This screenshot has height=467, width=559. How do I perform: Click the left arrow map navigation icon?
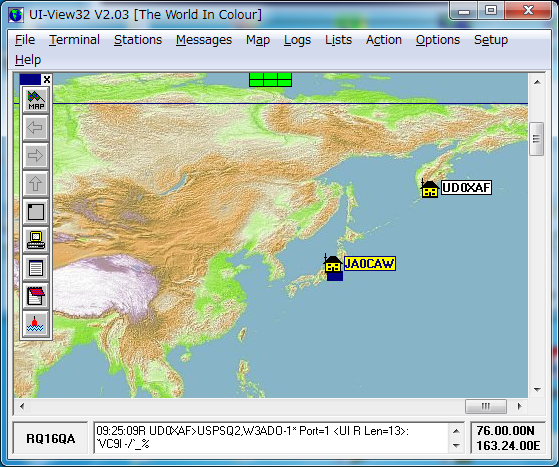coord(36,128)
